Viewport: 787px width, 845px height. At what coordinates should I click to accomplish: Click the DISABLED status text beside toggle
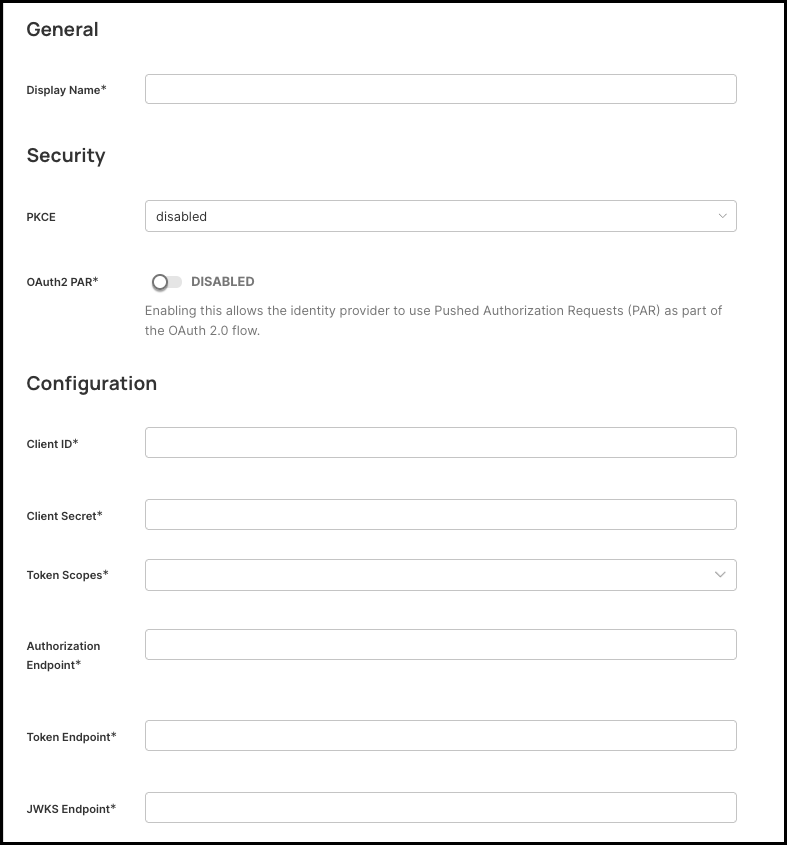click(x=222, y=282)
